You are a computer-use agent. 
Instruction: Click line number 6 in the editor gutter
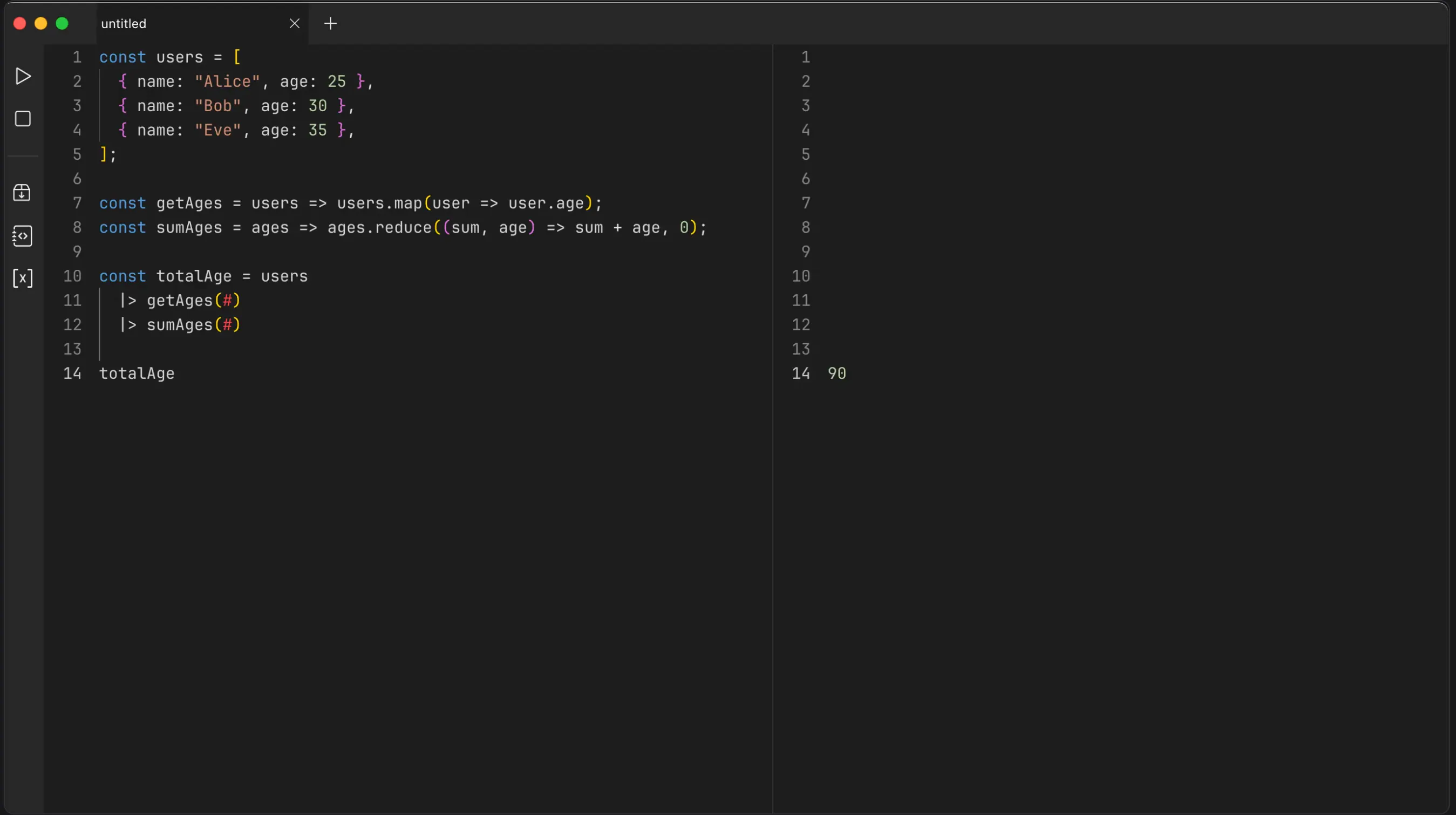click(77, 179)
